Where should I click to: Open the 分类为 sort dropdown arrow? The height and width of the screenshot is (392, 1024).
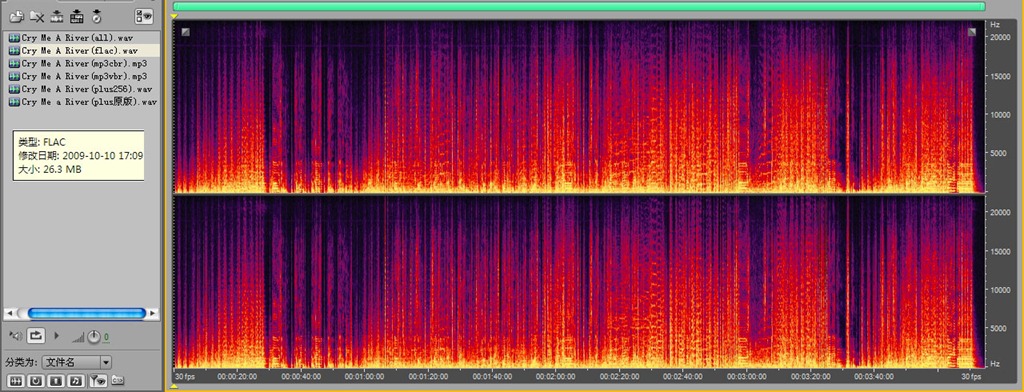point(106,362)
